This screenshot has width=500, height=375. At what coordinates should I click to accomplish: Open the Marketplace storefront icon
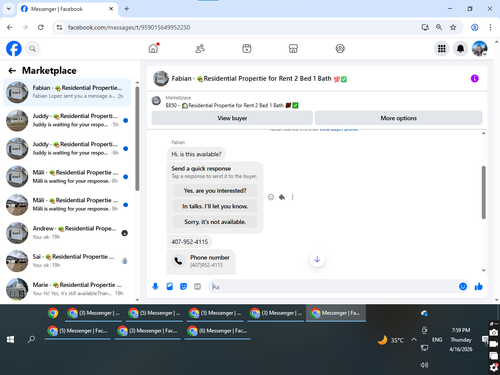pyautogui.click(x=293, y=49)
